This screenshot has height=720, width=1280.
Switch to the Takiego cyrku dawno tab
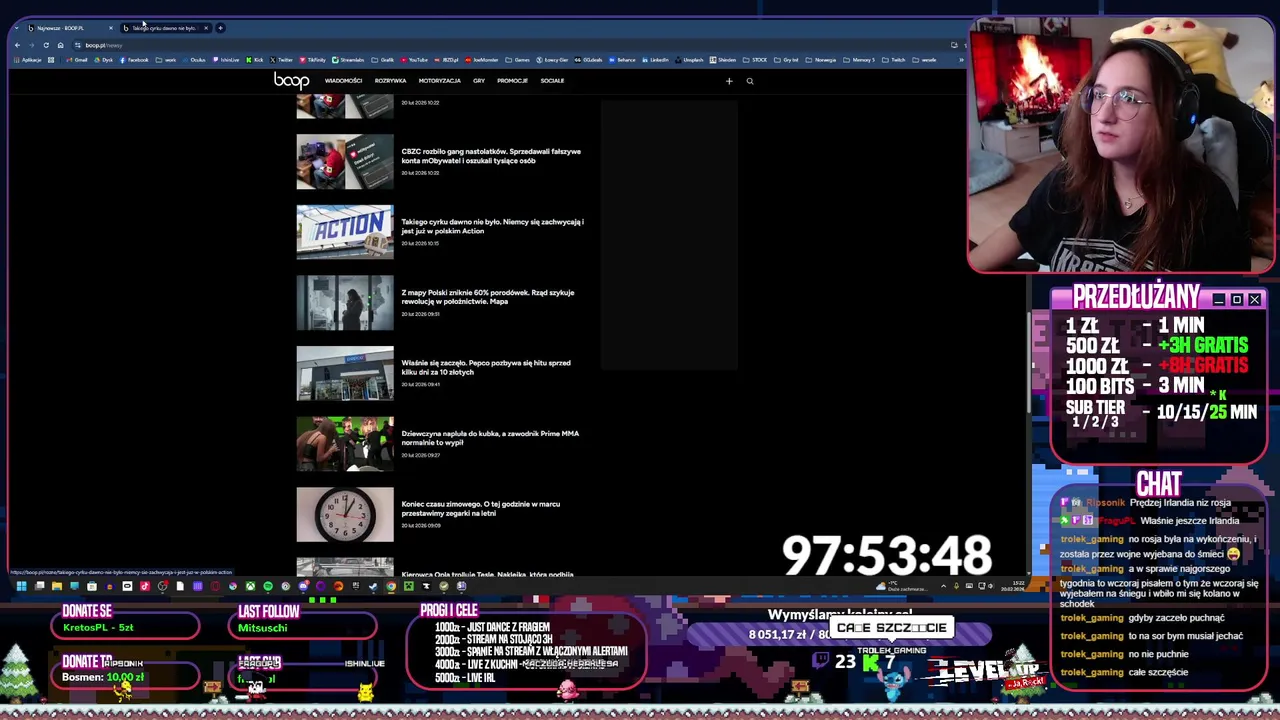click(x=163, y=28)
